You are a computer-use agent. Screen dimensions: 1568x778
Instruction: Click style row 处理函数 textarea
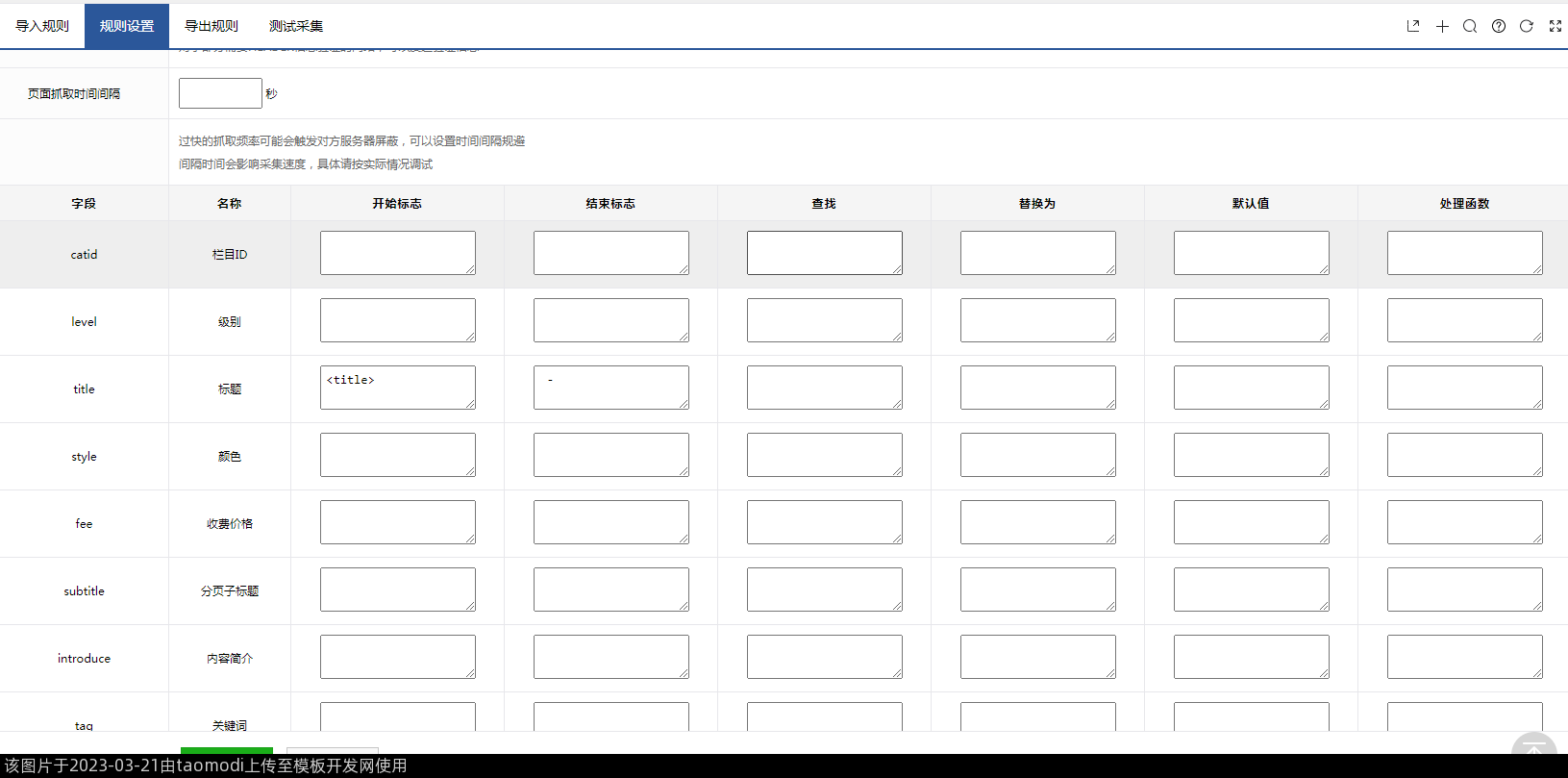pyautogui.click(x=1464, y=455)
